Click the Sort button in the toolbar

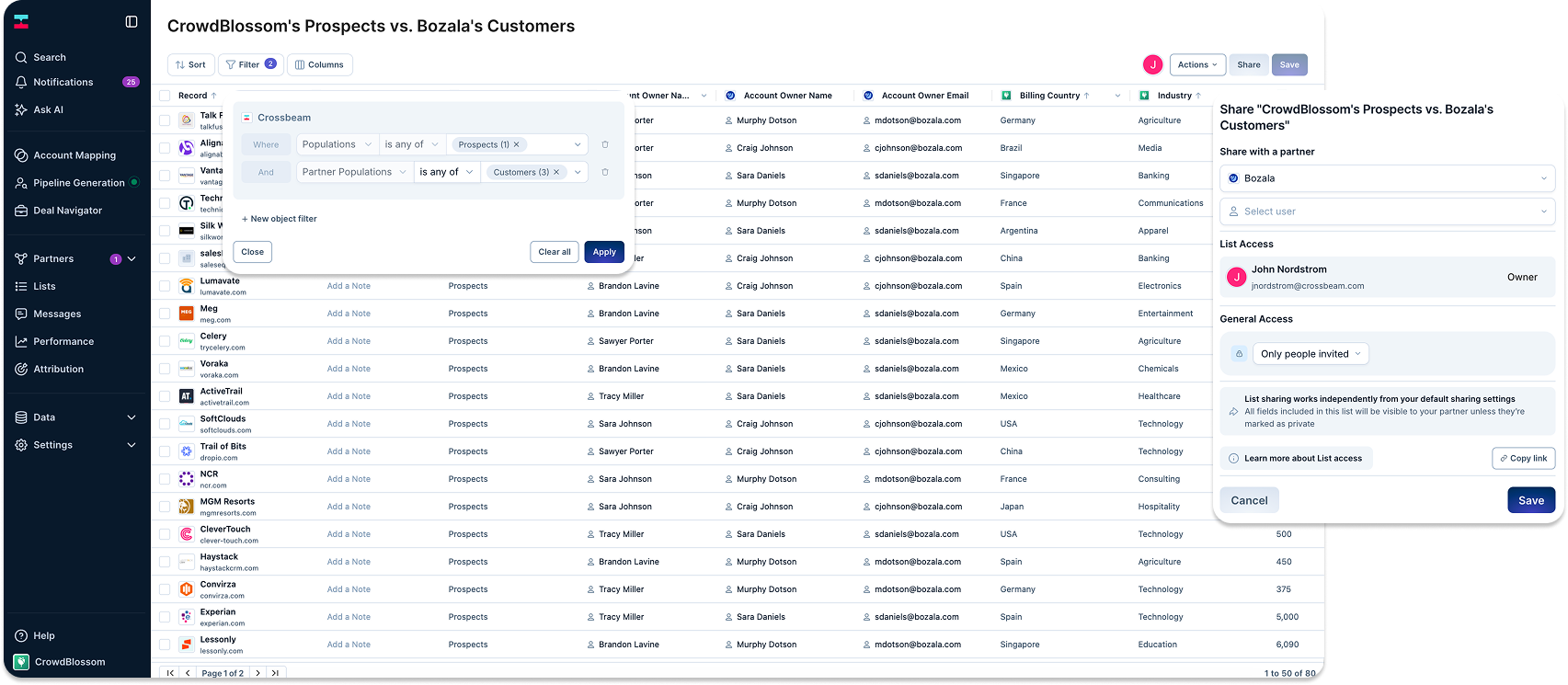(191, 64)
